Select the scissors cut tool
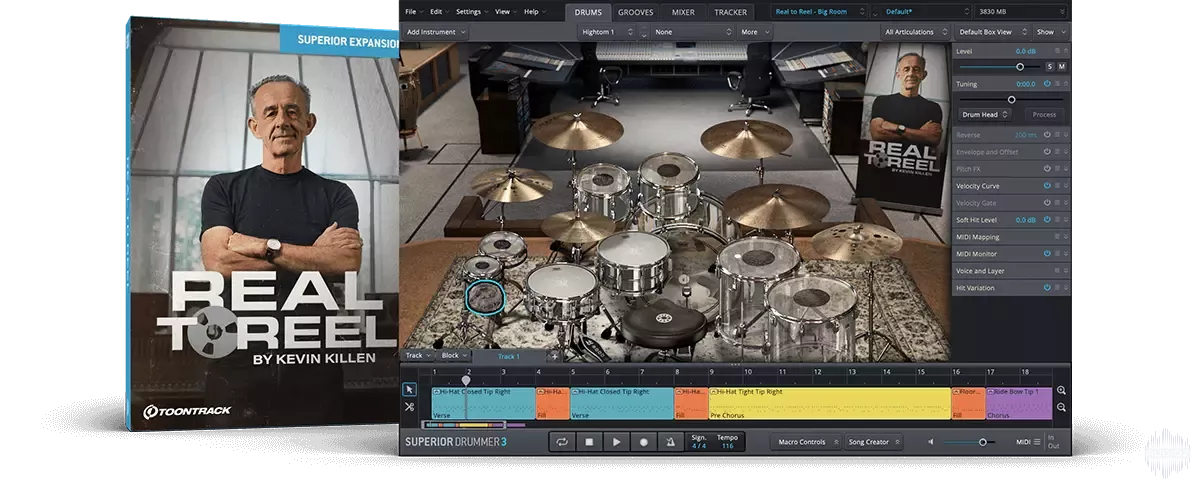Screen dimensions: 1200x488 [409, 407]
